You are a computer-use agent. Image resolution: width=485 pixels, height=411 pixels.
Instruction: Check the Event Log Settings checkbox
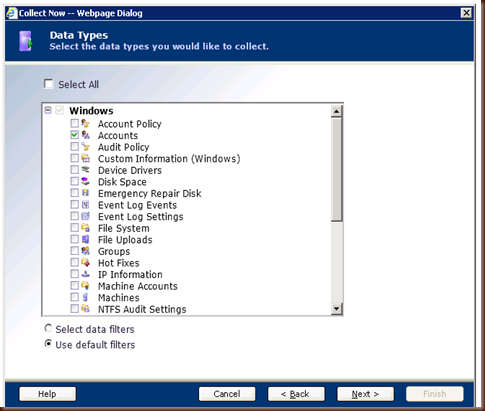pos(75,216)
